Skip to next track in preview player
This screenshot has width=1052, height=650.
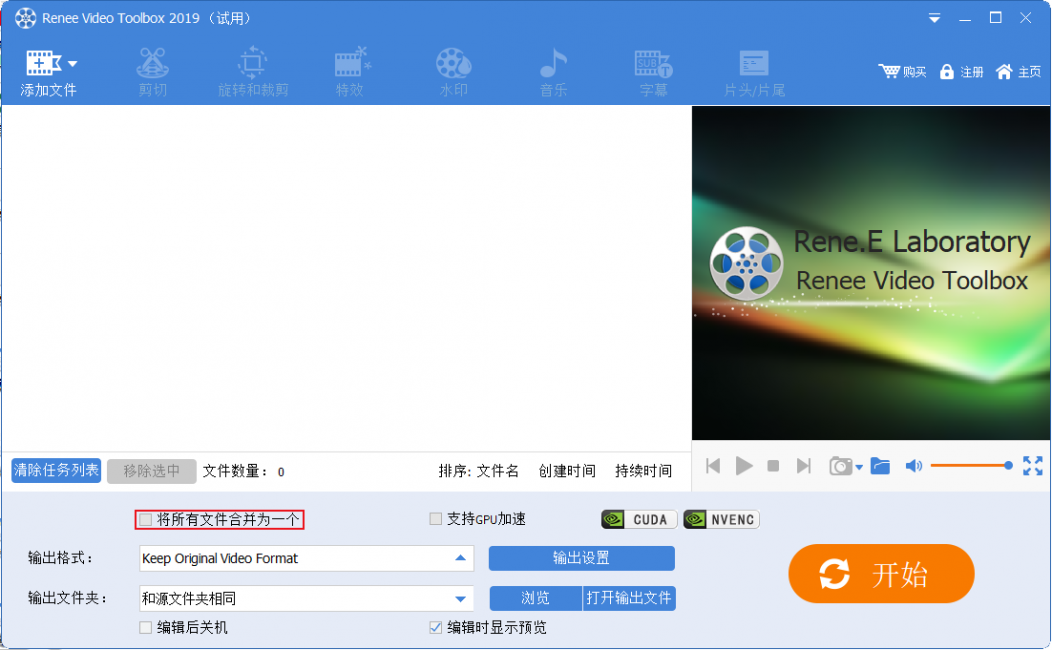[803, 466]
